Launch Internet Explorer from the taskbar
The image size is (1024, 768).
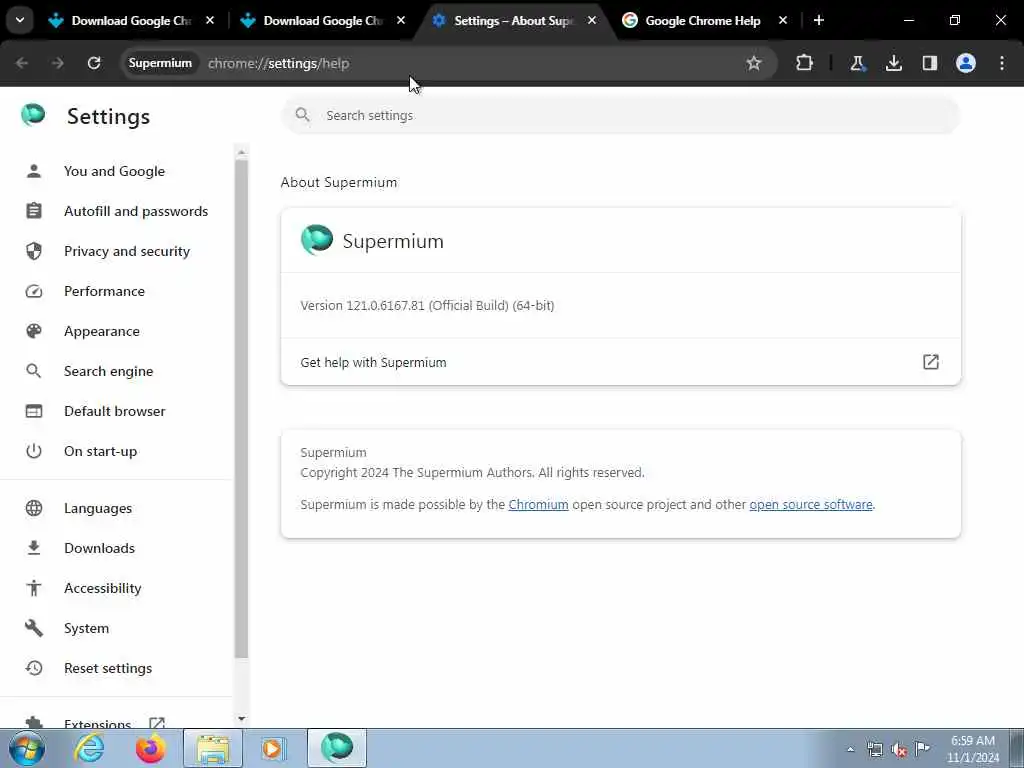click(x=89, y=748)
